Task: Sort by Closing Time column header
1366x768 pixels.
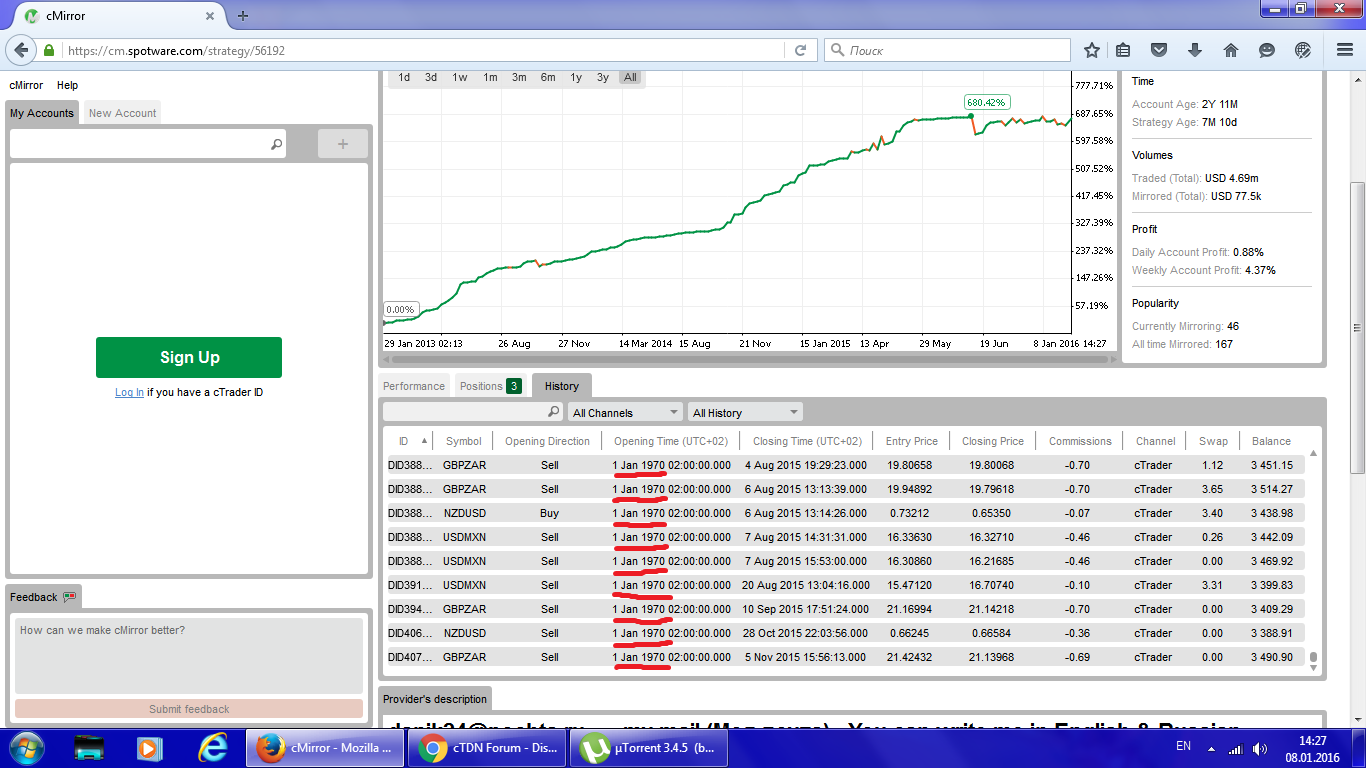Action: pos(807,441)
